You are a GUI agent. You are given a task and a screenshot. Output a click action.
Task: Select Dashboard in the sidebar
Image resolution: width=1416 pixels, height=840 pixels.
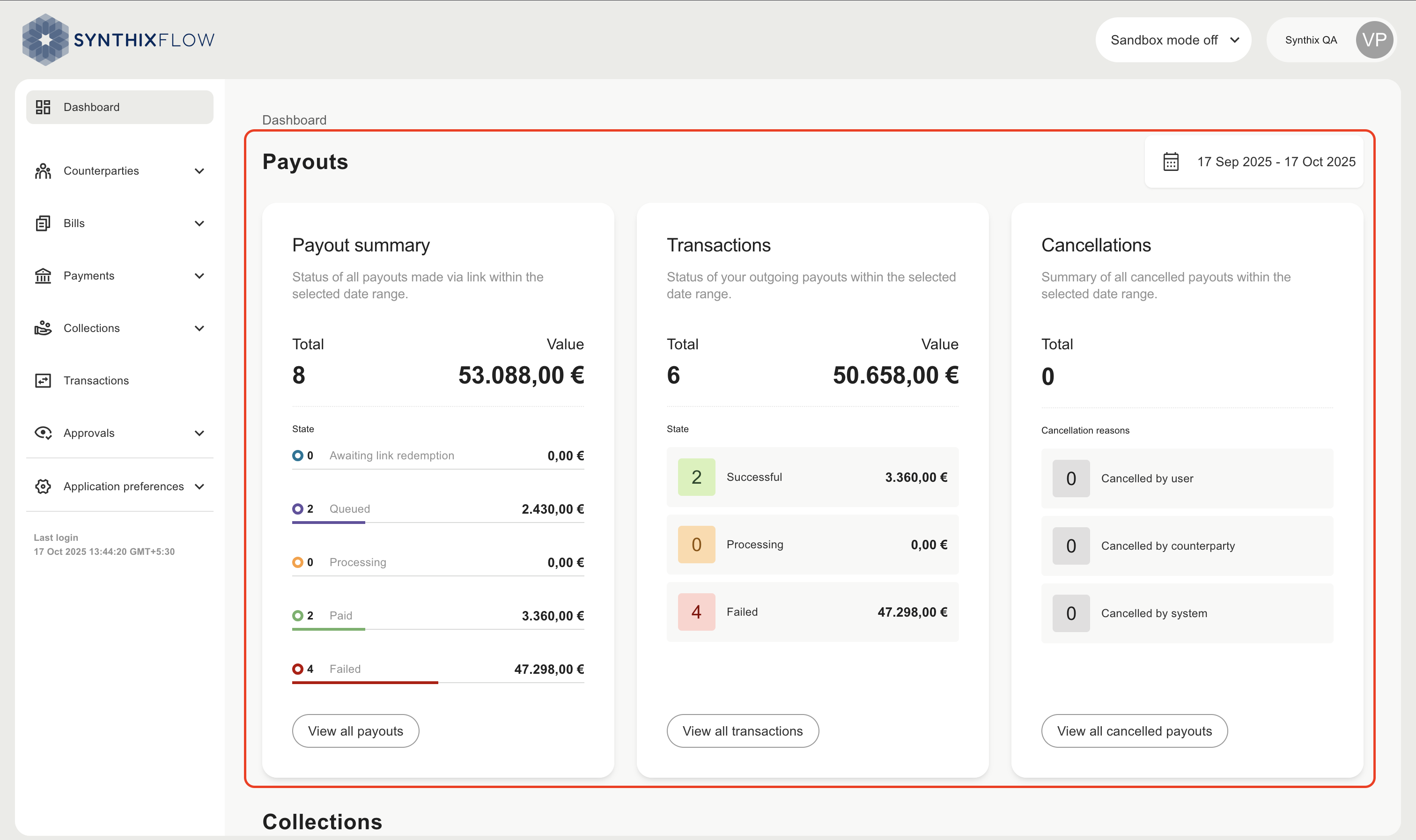(119, 107)
